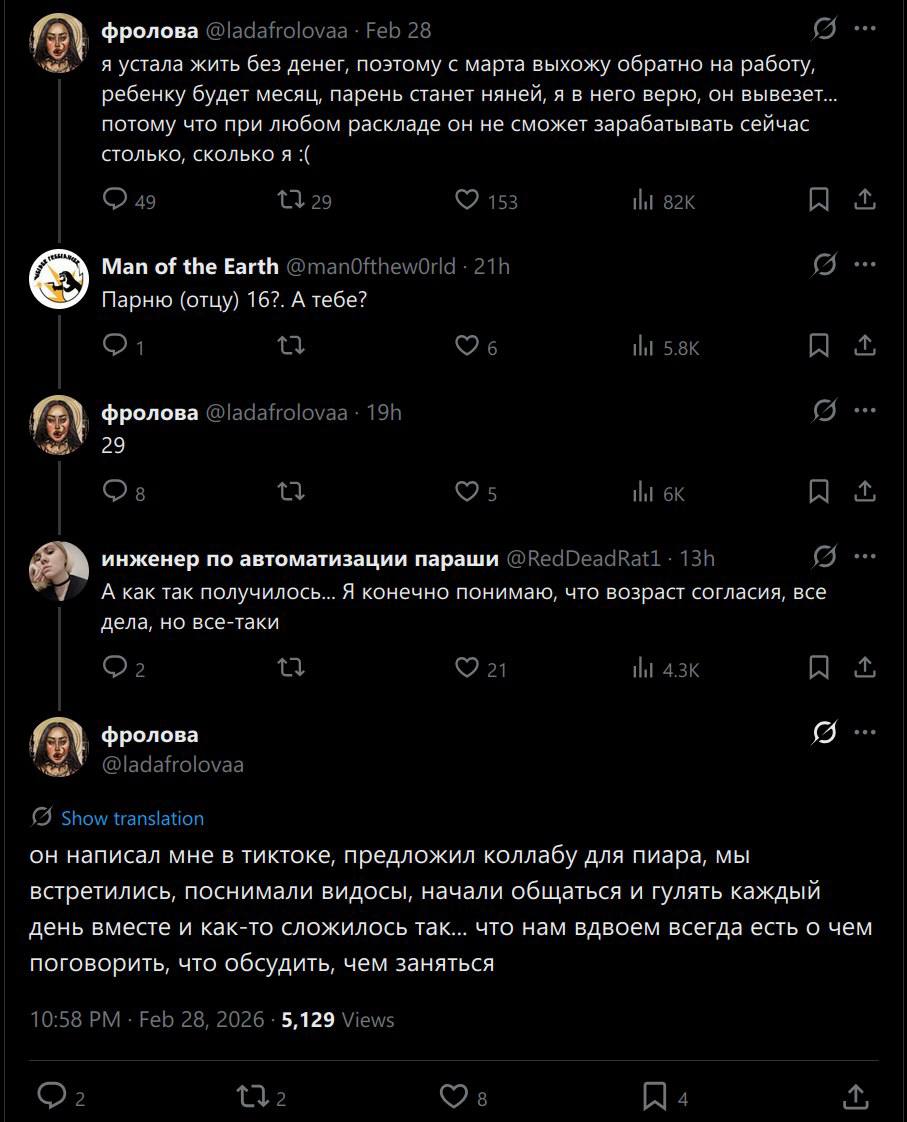Share the tweet from RedDeadRat1
Viewport: 907px width, 1122px height.
(x=865, y=668)
